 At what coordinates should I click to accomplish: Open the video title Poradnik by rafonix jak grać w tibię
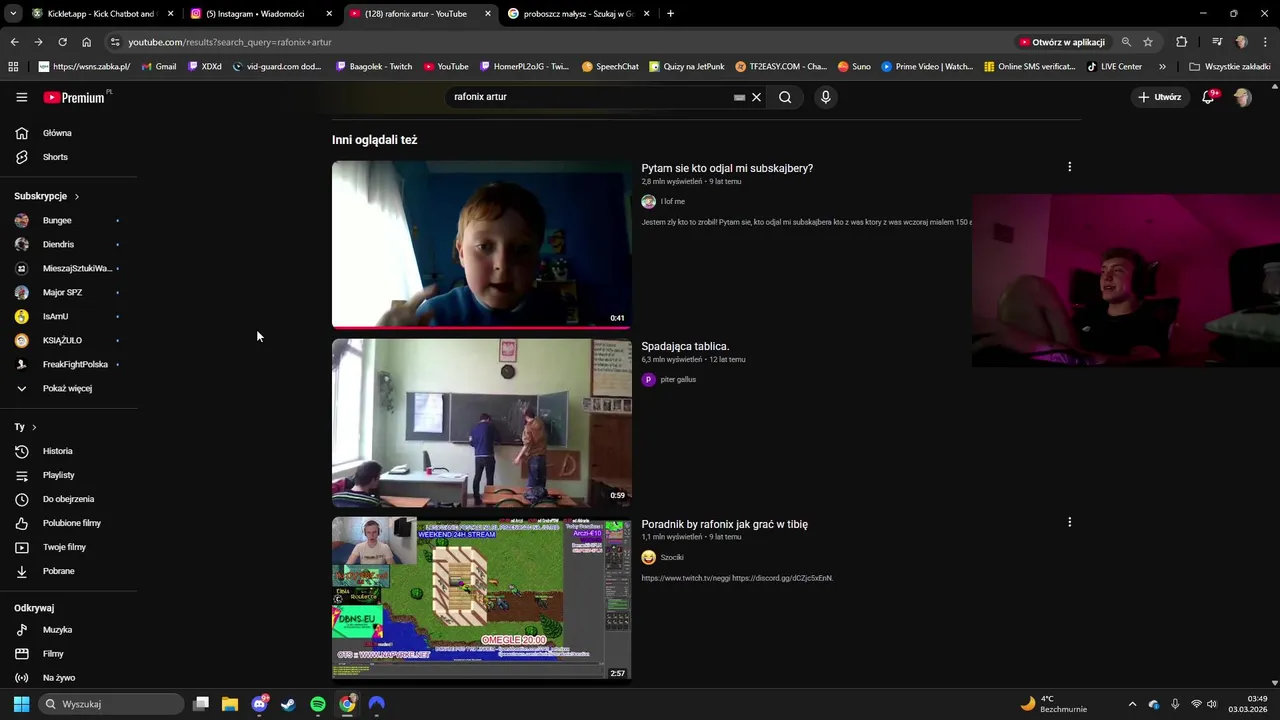(x=724, y=524)
